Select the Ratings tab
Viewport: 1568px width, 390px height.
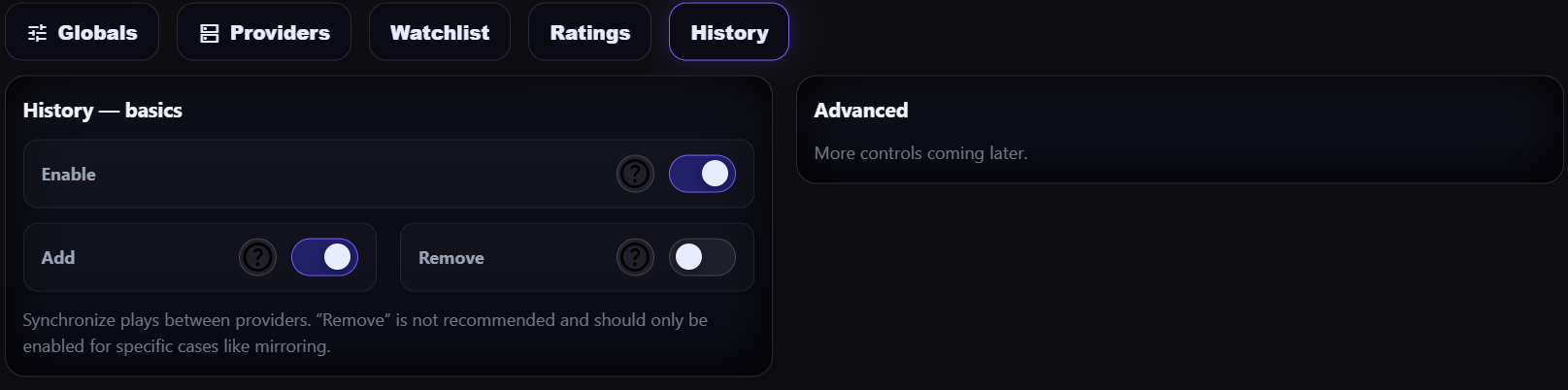tap(589, 33)
